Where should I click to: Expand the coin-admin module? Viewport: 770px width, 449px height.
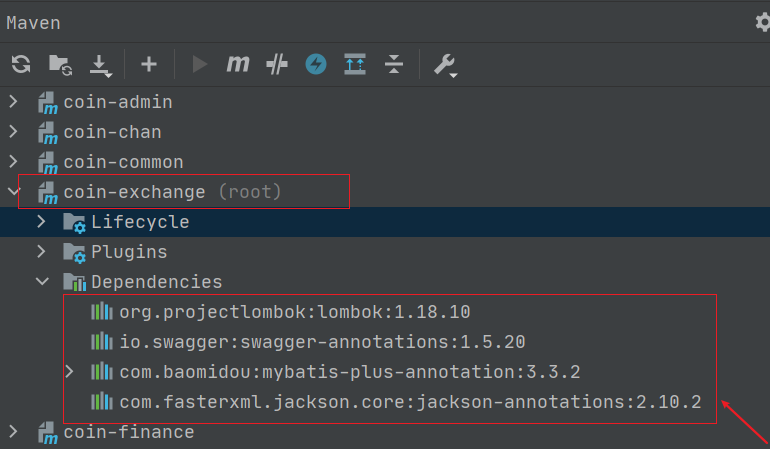coord(13,102)
